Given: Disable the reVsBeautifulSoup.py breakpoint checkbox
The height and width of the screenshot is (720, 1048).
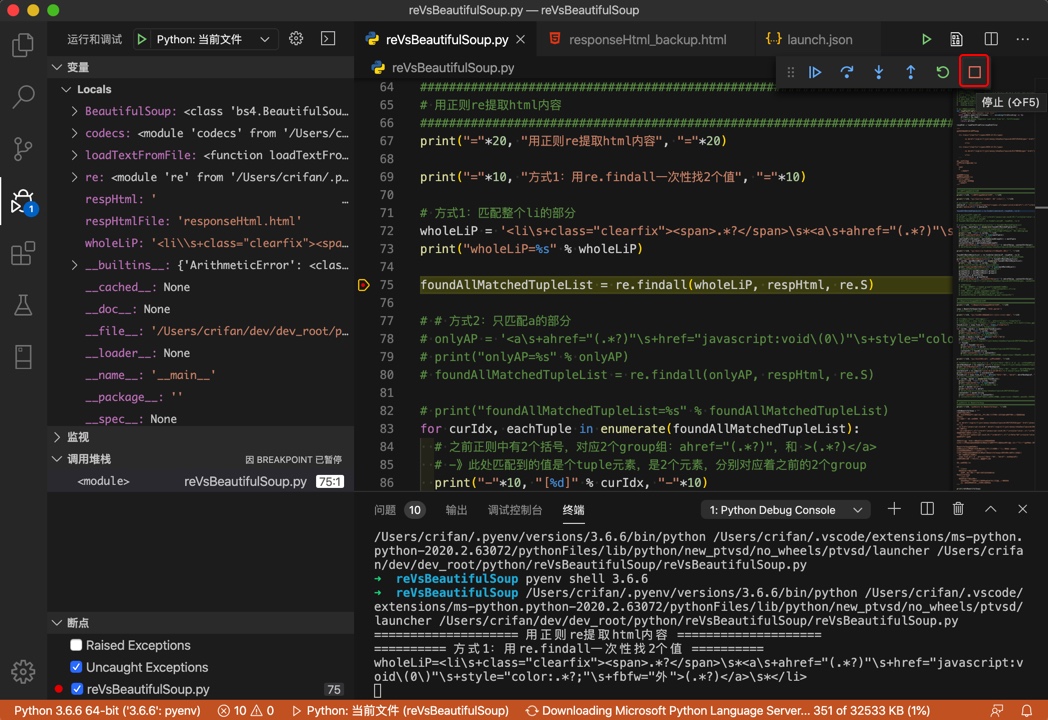Looking at the screenshot, I should tap(77, 689).
